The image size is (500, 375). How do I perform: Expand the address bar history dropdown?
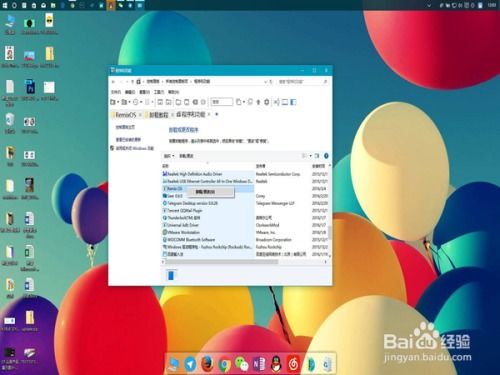tap(266, 81)
